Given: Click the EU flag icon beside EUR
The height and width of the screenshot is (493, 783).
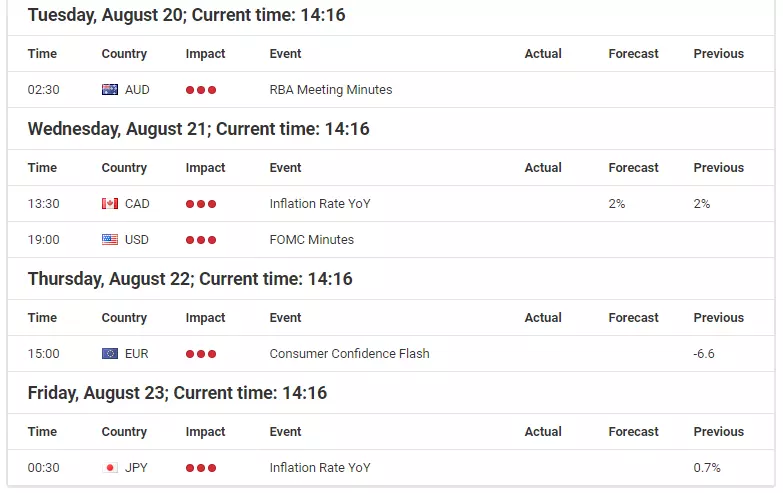Looking at the screenshot, I should (x=110, y=354).
